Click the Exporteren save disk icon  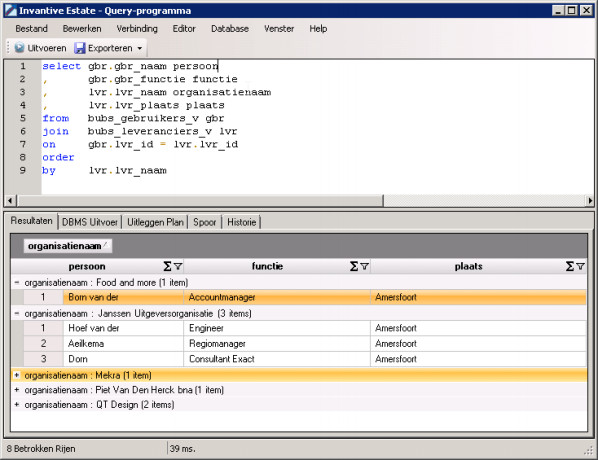tap(80, 48)
